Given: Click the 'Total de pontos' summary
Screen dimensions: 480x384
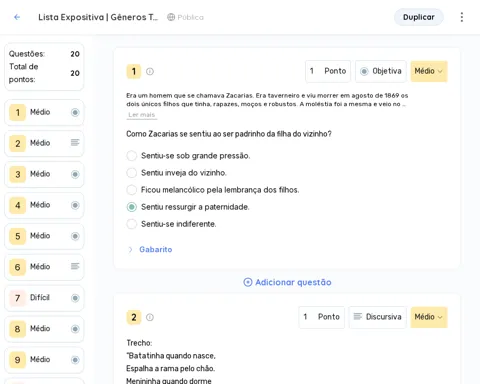Looking at the screenshot, I should (44, 73).
